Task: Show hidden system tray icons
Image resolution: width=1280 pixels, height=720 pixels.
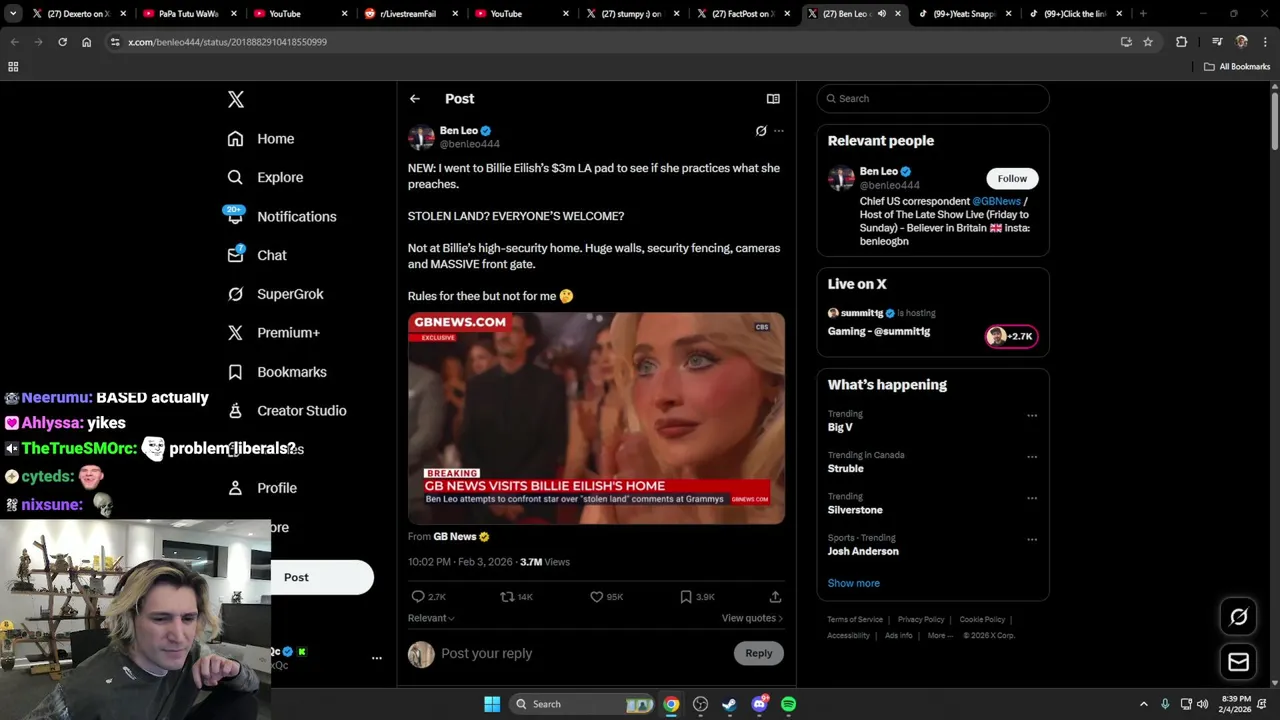Action: pyautogui.click(x=1144, y=704)
